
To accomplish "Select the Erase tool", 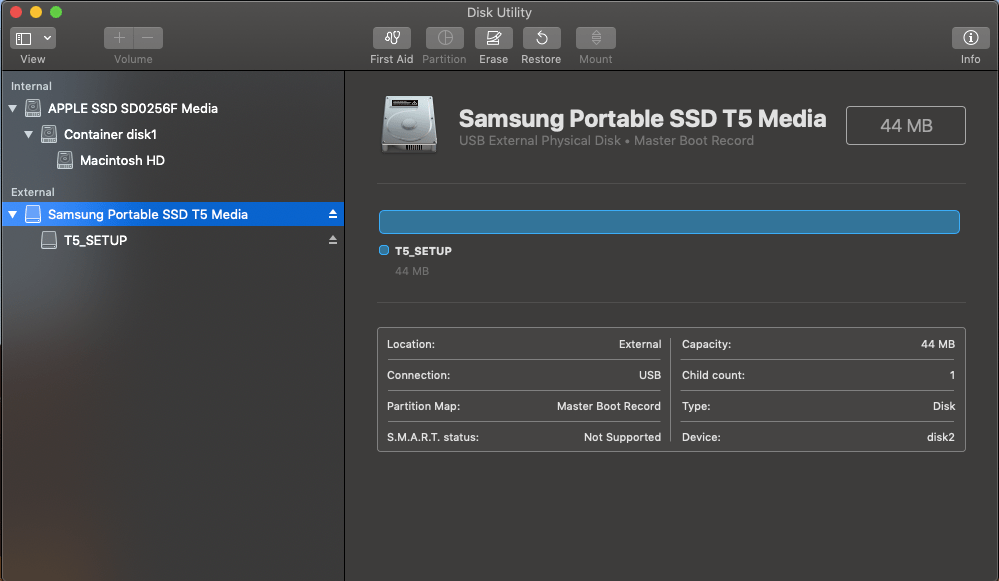I will click(493, 40).
